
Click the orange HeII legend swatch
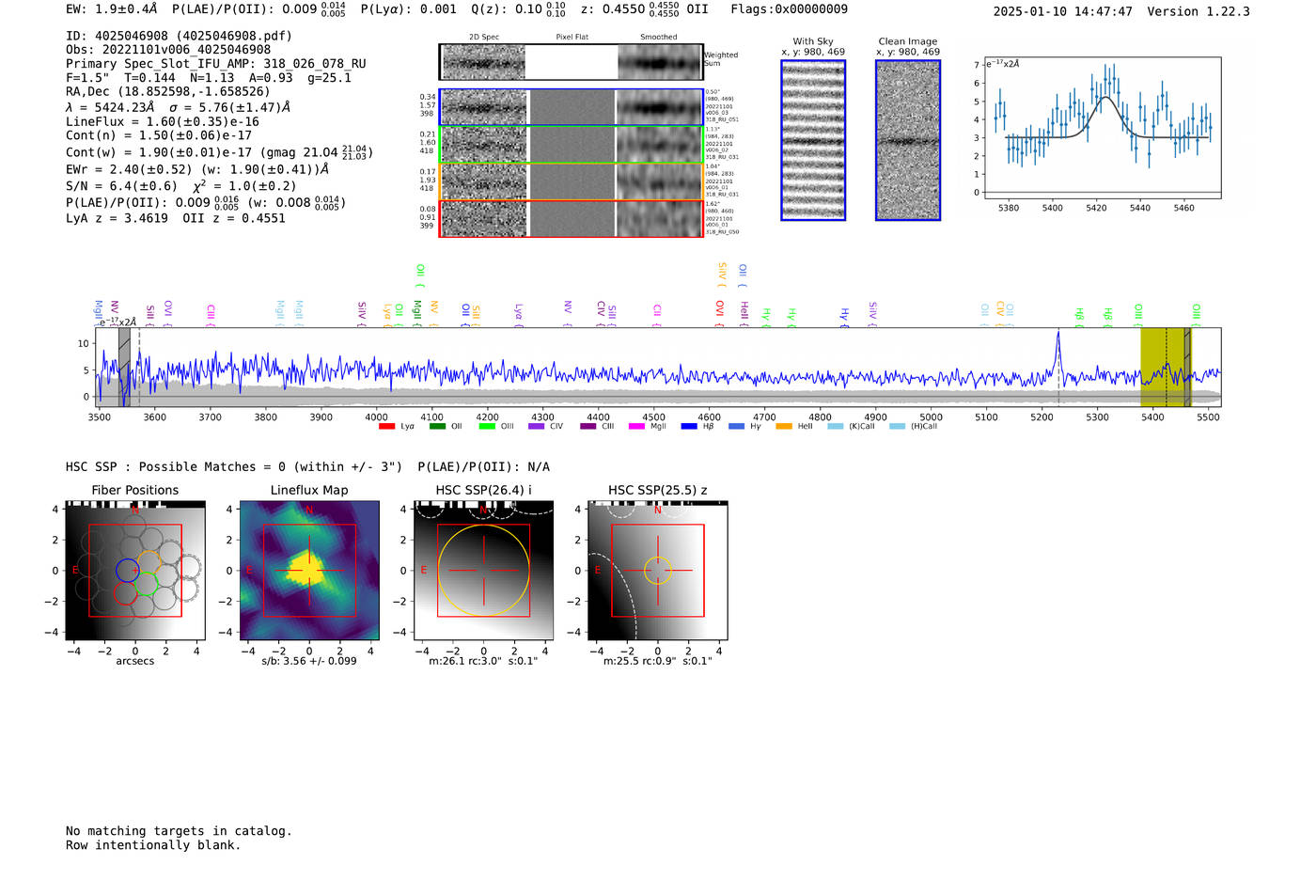click(x=784, y=426)
